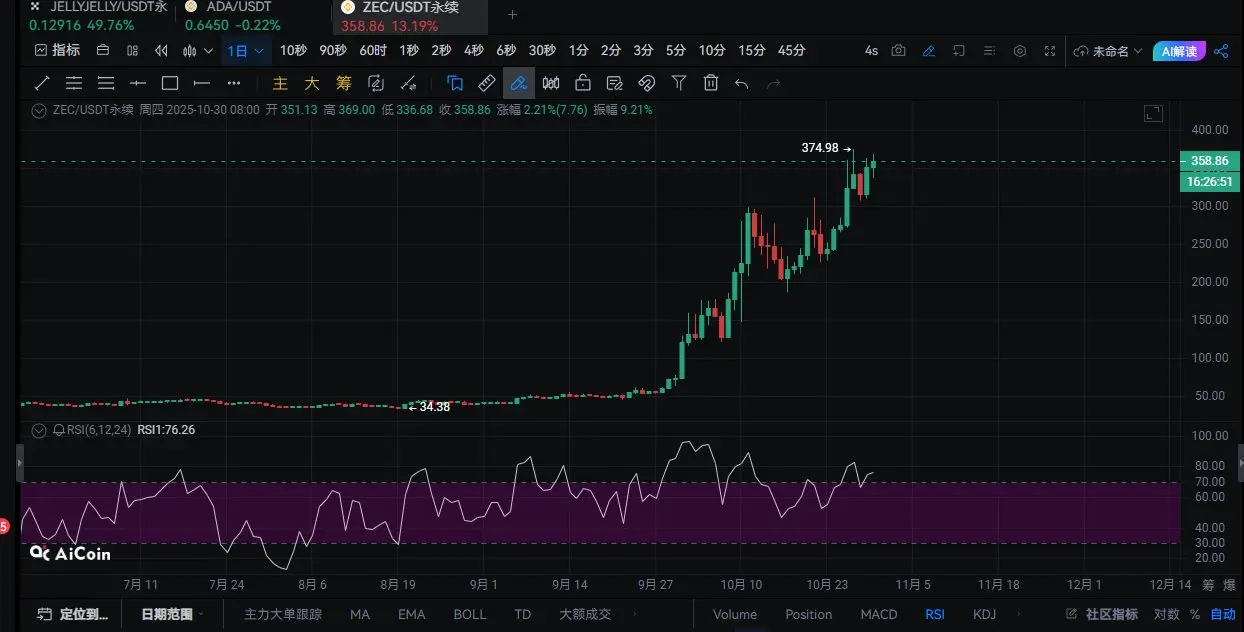Select the horizontal line tool
Image resolution: width=1244 pixels, height=632 pixels.
138,83
